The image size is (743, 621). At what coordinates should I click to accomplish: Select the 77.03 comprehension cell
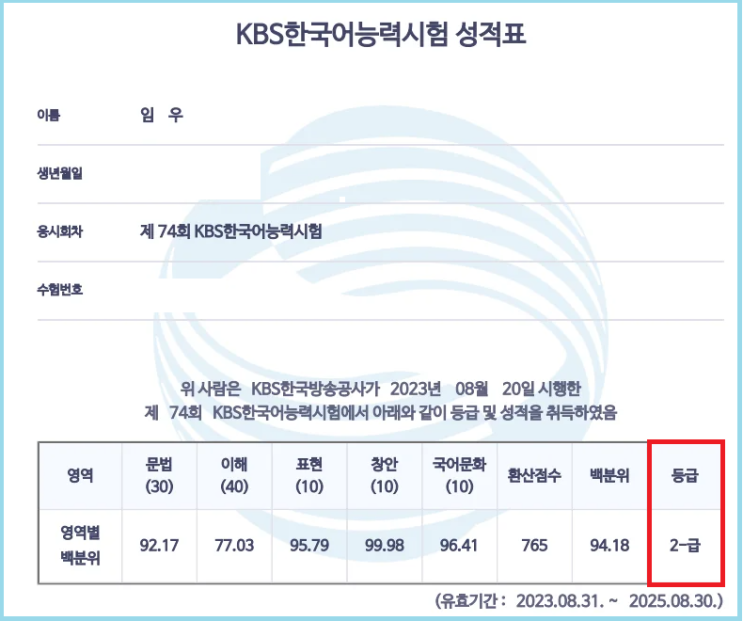coord(235,546)
